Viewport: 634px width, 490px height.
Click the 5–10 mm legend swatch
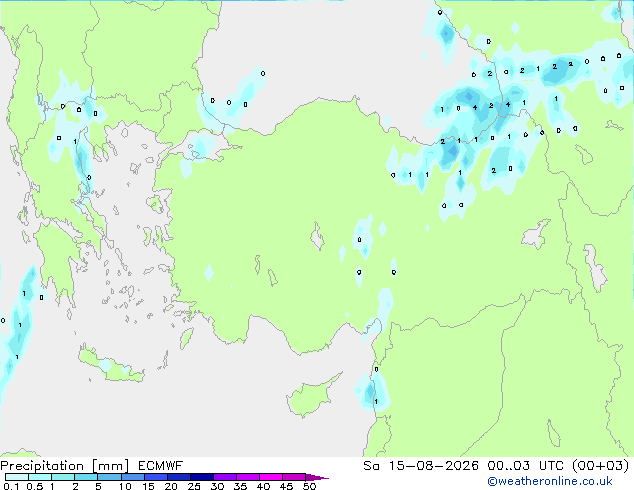[109, 477]
